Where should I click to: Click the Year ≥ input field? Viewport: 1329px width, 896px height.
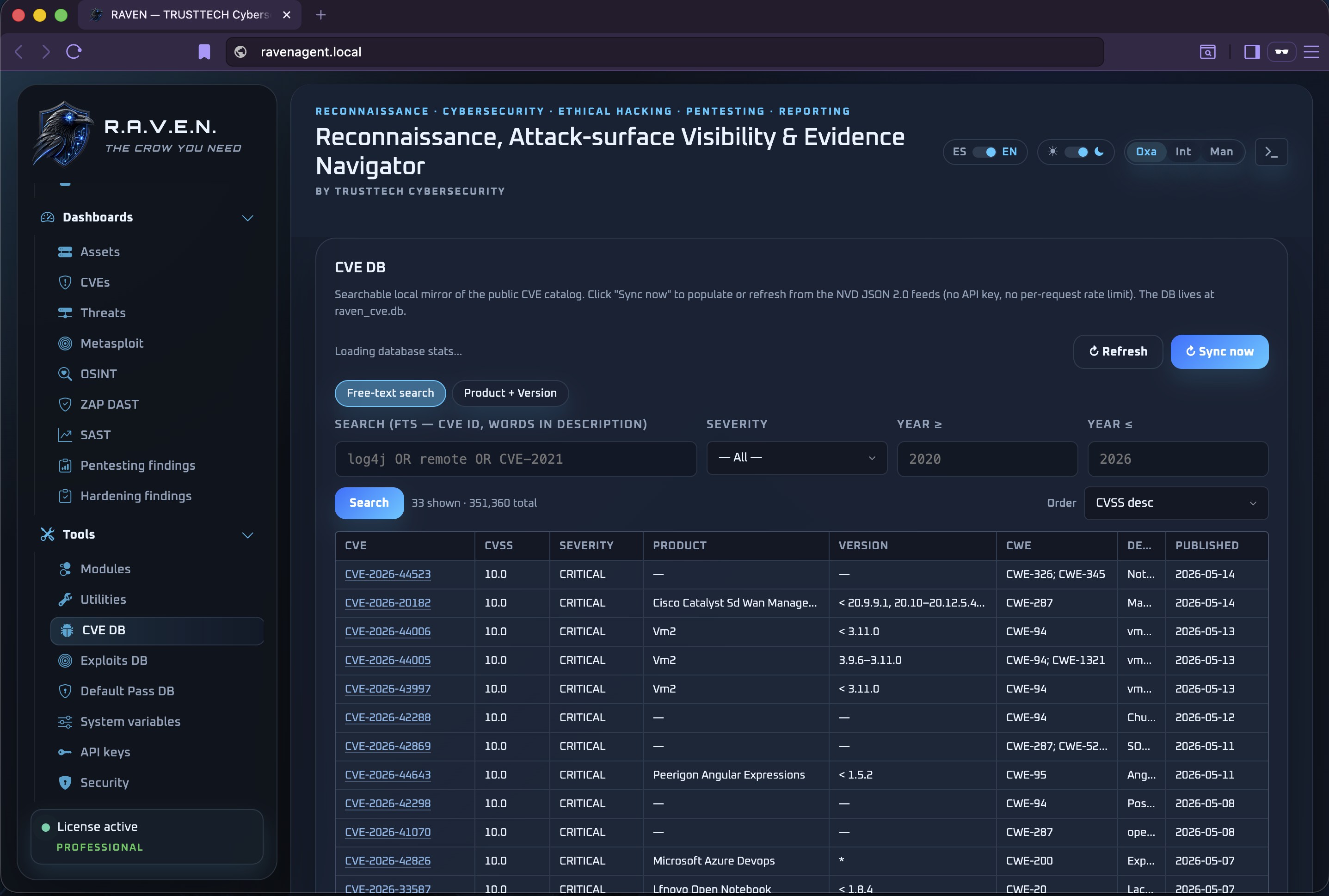point(987,459)
